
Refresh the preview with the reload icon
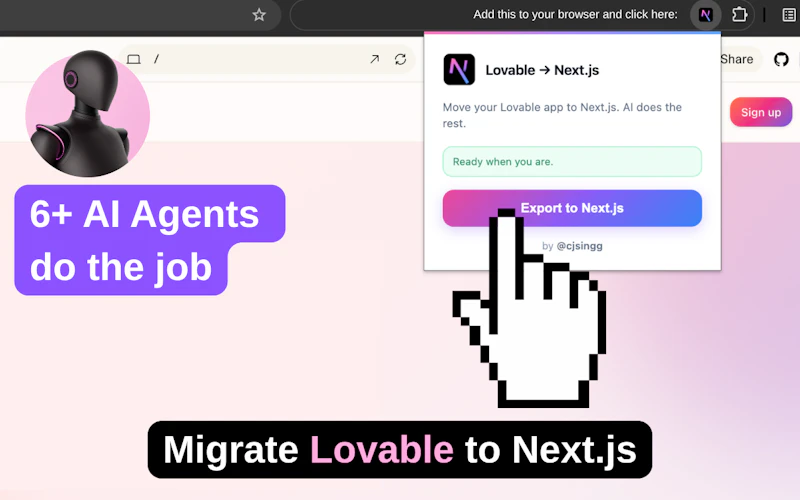tap(401, 59)
